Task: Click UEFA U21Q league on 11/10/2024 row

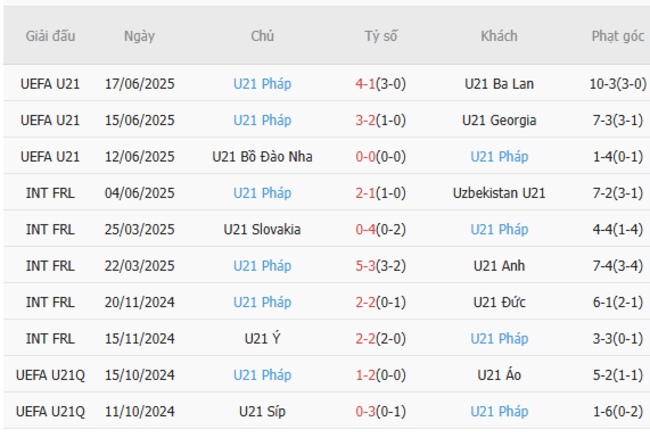Action: [51, 411]
